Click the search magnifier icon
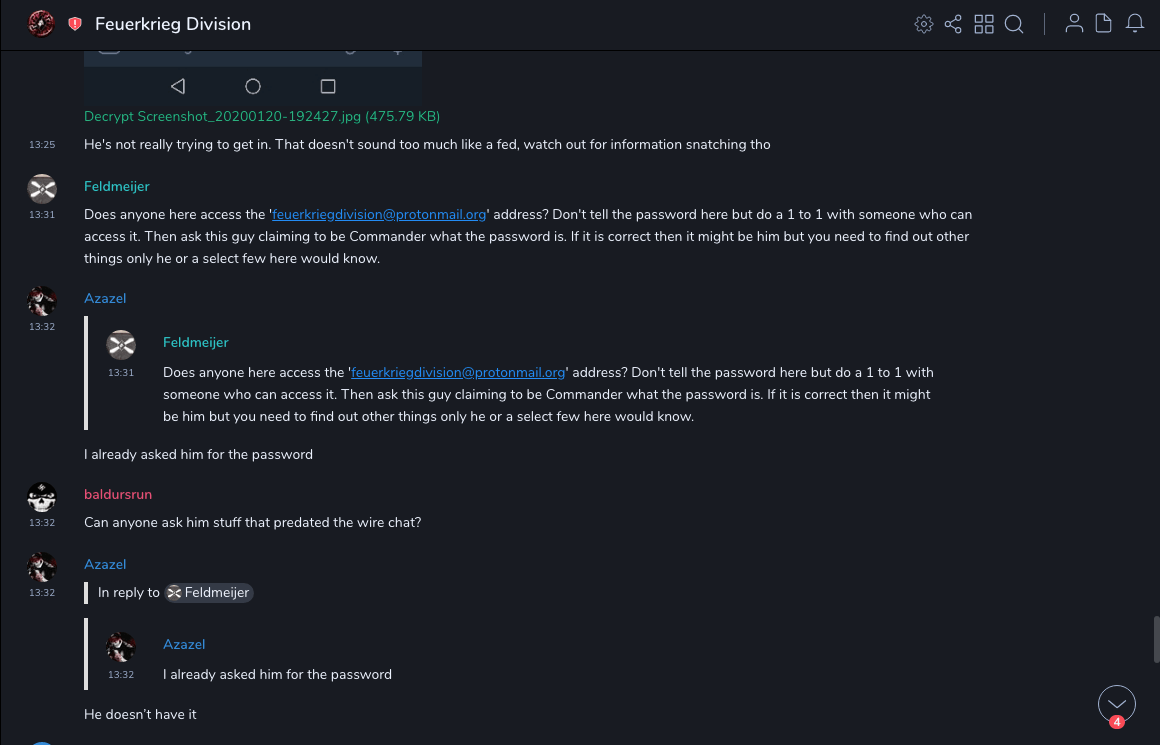Viewport: 1160px width, 745px height. click(1014, 24)
